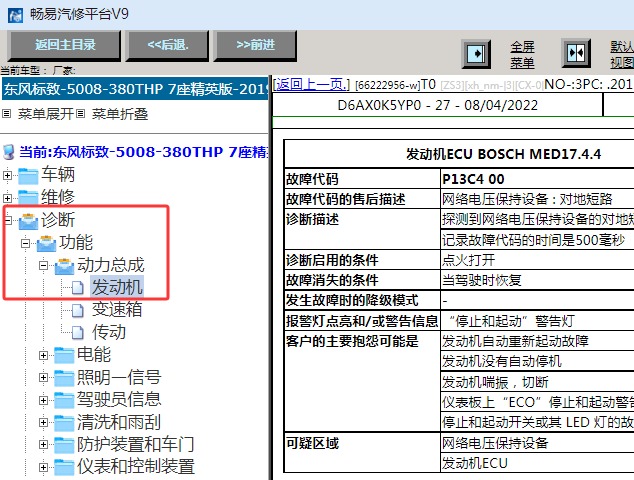Viewport: 634px width, 480px height.
Task: Expand the 车辆 tree node
Action: (x=7, y=176)
